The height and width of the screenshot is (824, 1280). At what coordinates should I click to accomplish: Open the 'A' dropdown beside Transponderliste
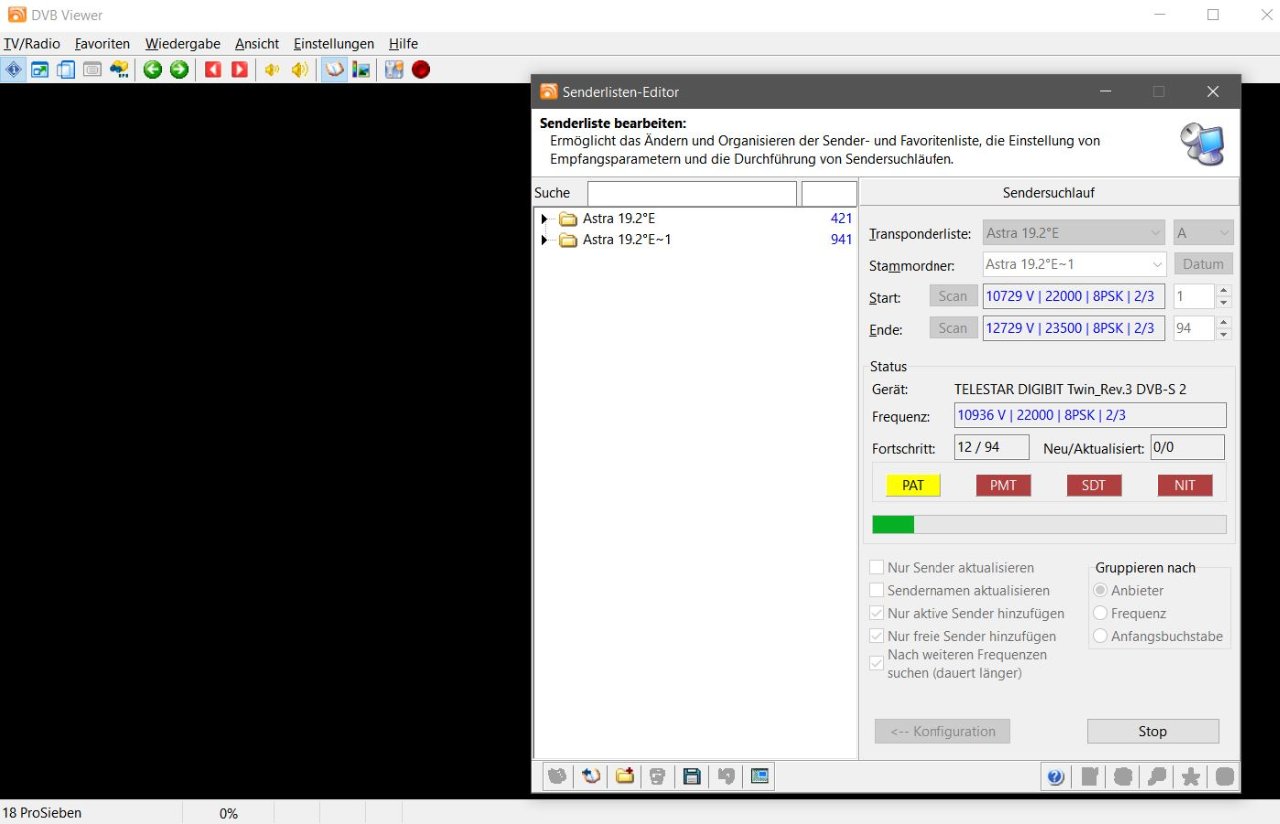pyautogui.click(x=1203, y=233)
